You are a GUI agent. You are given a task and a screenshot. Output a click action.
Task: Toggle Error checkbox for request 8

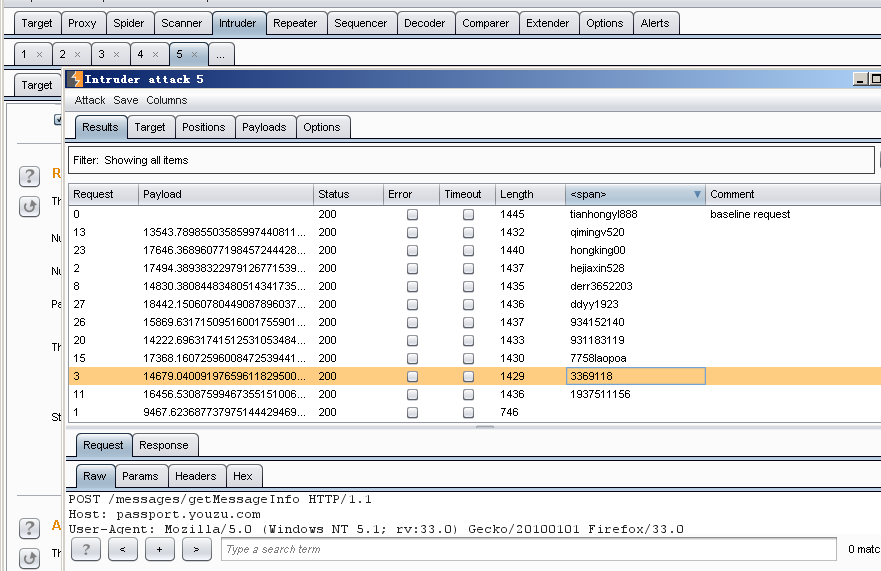pyautogui.click(x=412, y=287)
